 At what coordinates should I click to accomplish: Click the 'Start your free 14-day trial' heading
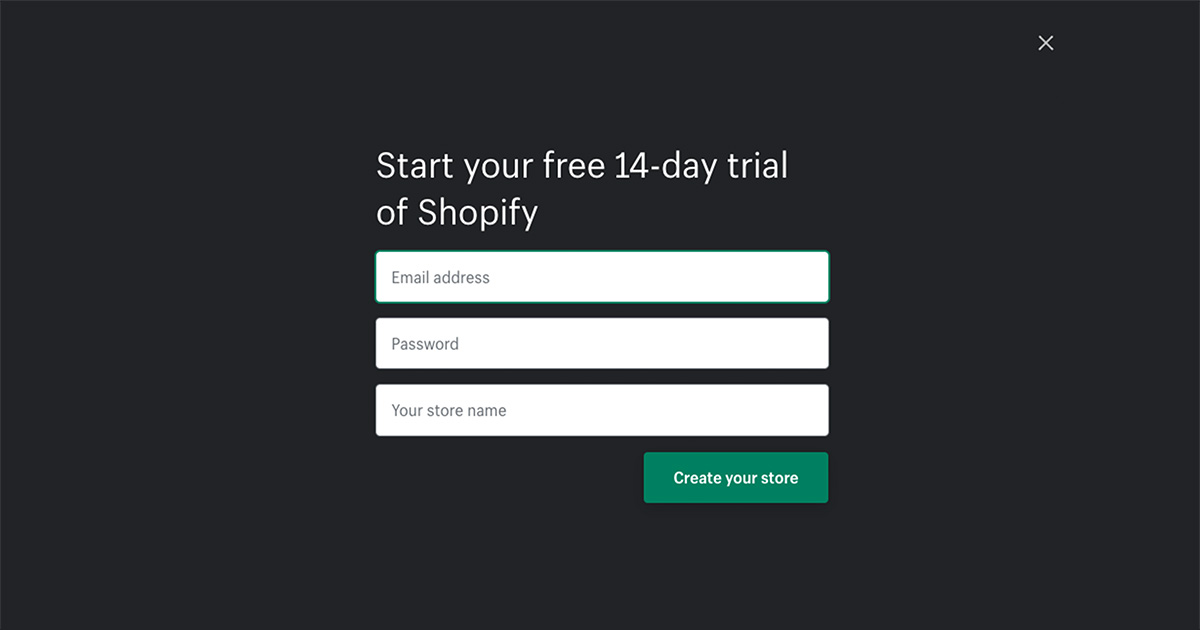tap(582, 166)
